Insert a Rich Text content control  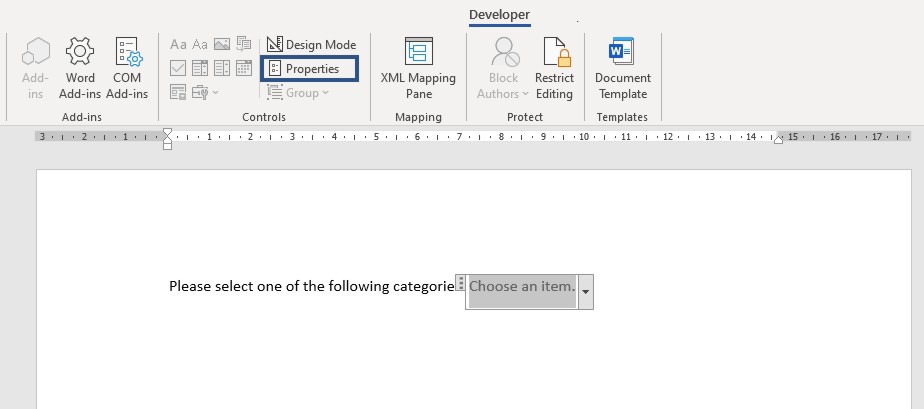pos(178,45)
